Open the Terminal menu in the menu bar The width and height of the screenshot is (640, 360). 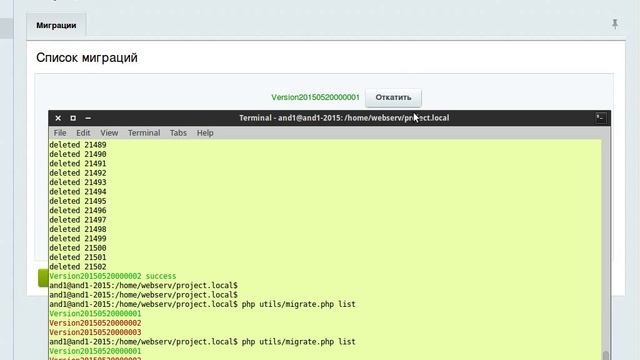pyautogui.click(x=144, y=133)
